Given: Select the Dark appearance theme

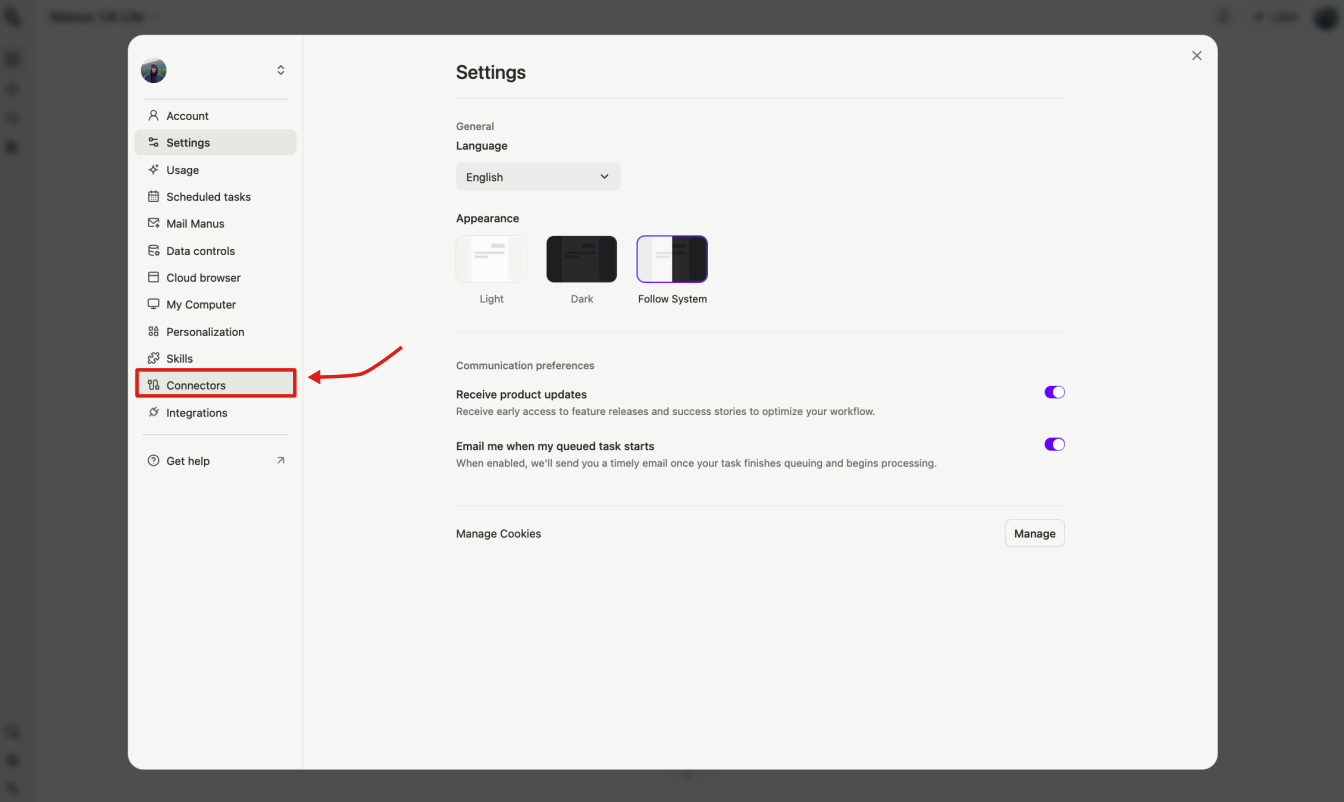Looking at the screenshot, I should pyautogui.click(x=581, y=258).
